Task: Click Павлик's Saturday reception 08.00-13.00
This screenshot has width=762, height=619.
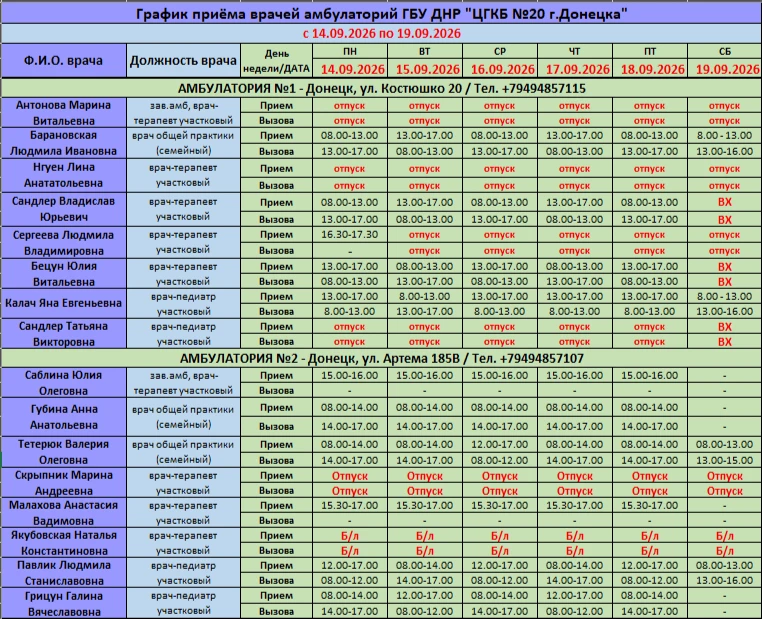Action: [x=724, y=566]
